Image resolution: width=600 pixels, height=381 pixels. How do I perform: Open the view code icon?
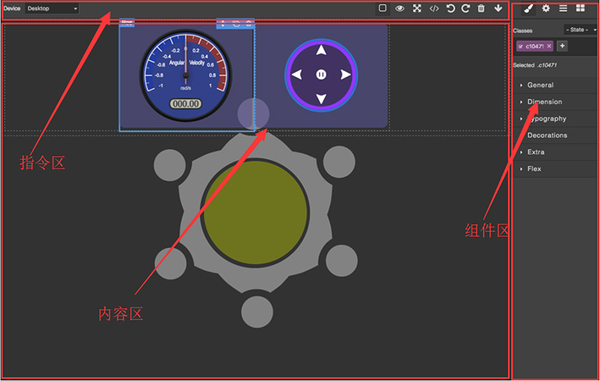click(x=434, y=8)
